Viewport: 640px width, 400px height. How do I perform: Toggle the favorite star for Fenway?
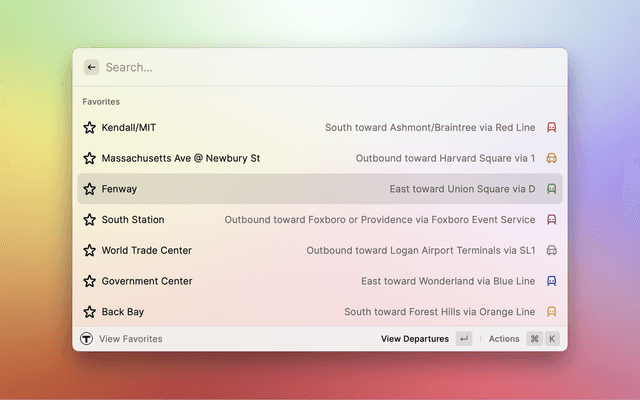pos(89,189)
